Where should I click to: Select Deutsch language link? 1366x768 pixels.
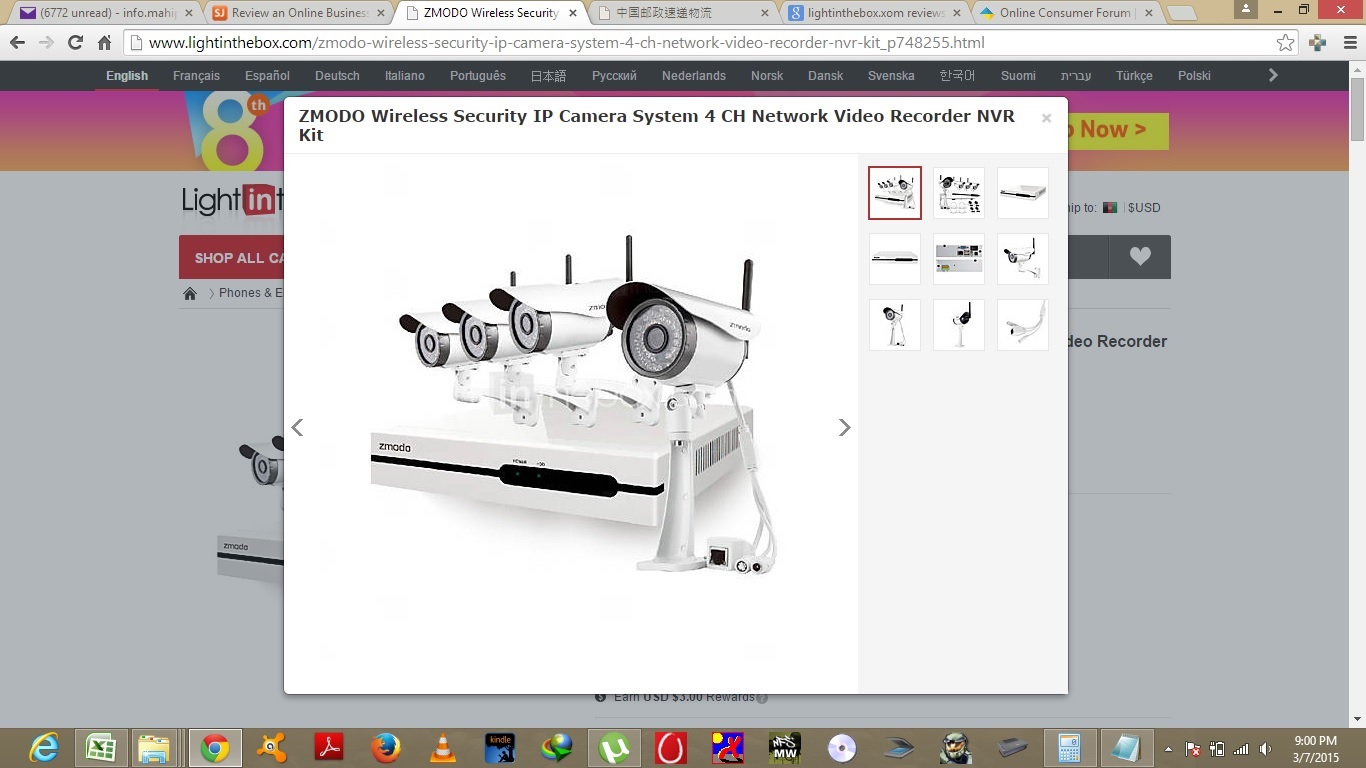tap(337, 76)
